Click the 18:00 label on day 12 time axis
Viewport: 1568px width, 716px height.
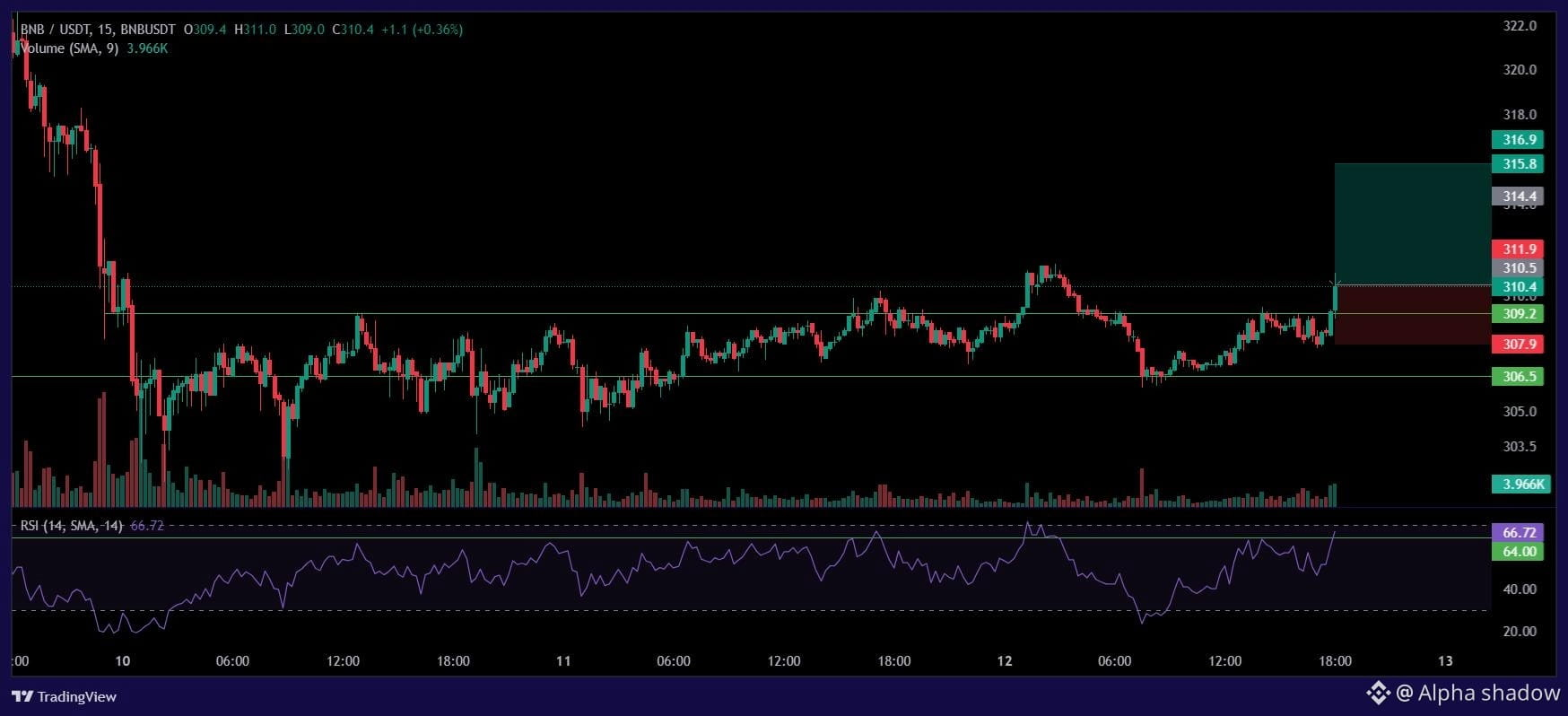[1335, 661]
